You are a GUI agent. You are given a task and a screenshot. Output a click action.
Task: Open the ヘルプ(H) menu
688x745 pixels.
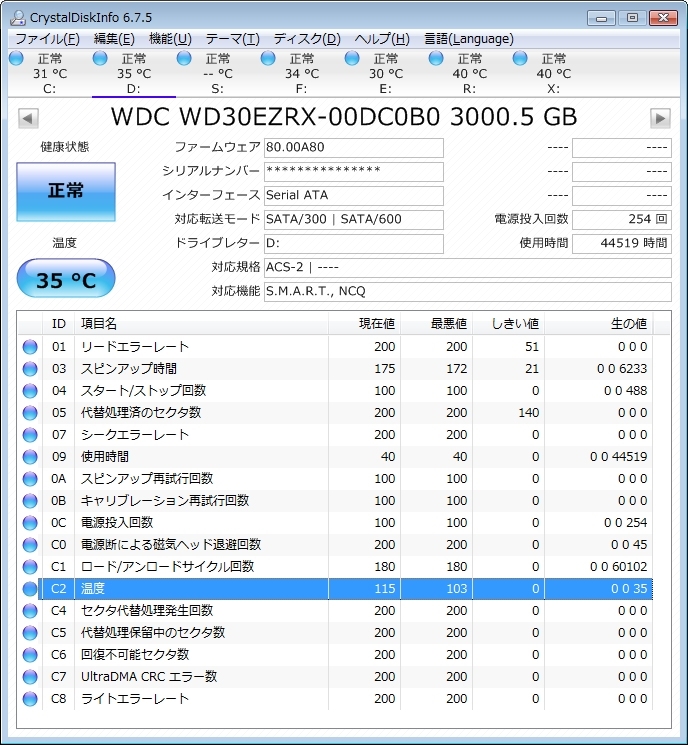pyautogui.click(x=382, y=39)
